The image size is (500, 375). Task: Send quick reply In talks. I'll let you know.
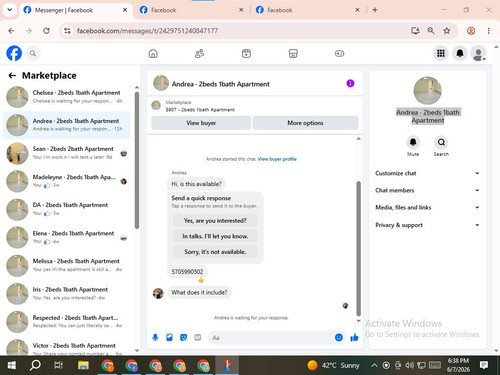pos(215,236)
